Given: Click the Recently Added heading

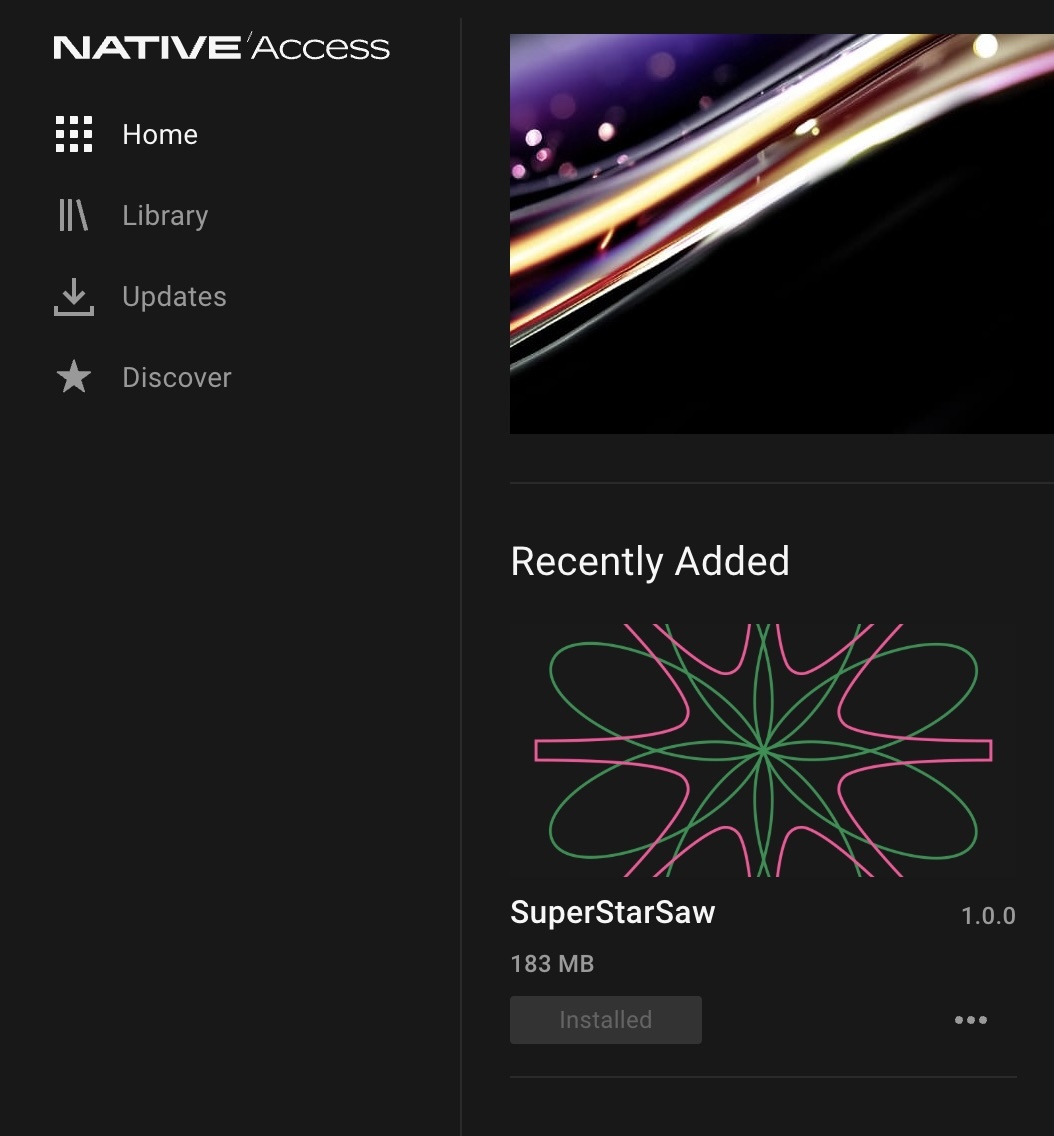Looking at the screenshot, I should (650, 561).
